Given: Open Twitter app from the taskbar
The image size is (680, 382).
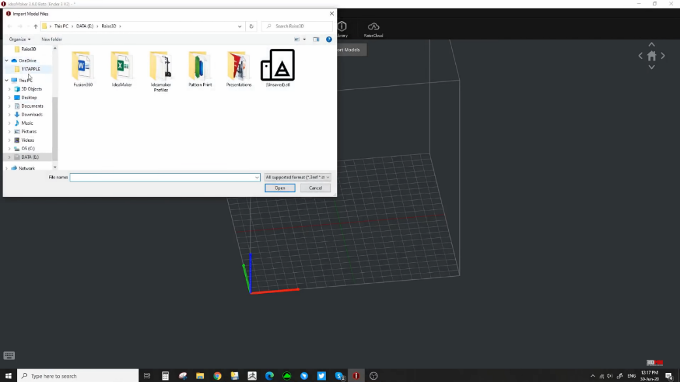Looking at the screenshot, I should (321, 376).
